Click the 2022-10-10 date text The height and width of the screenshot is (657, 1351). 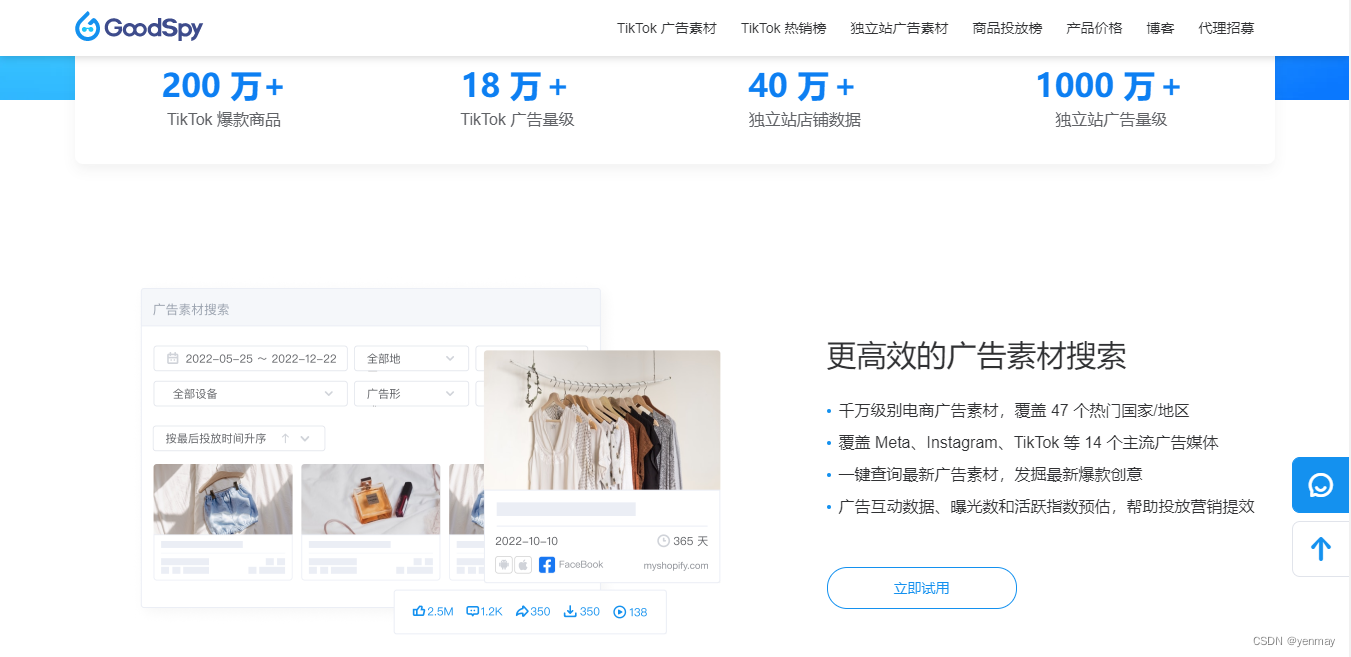(527, 541)
